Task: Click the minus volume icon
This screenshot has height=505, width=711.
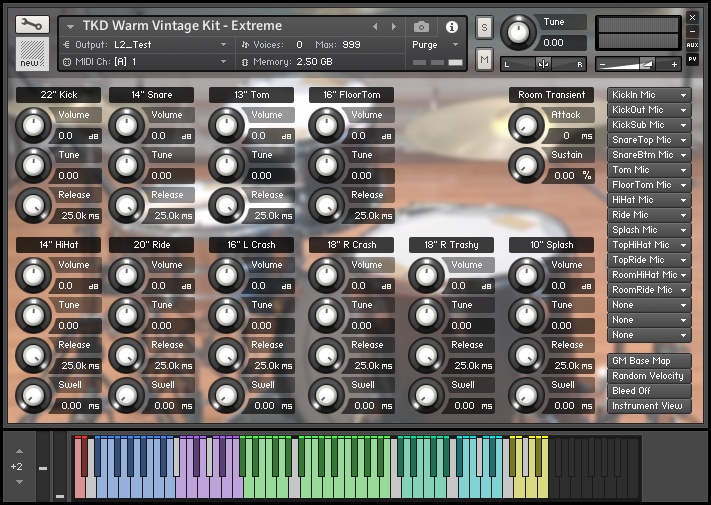Action: tap(602, 65)
